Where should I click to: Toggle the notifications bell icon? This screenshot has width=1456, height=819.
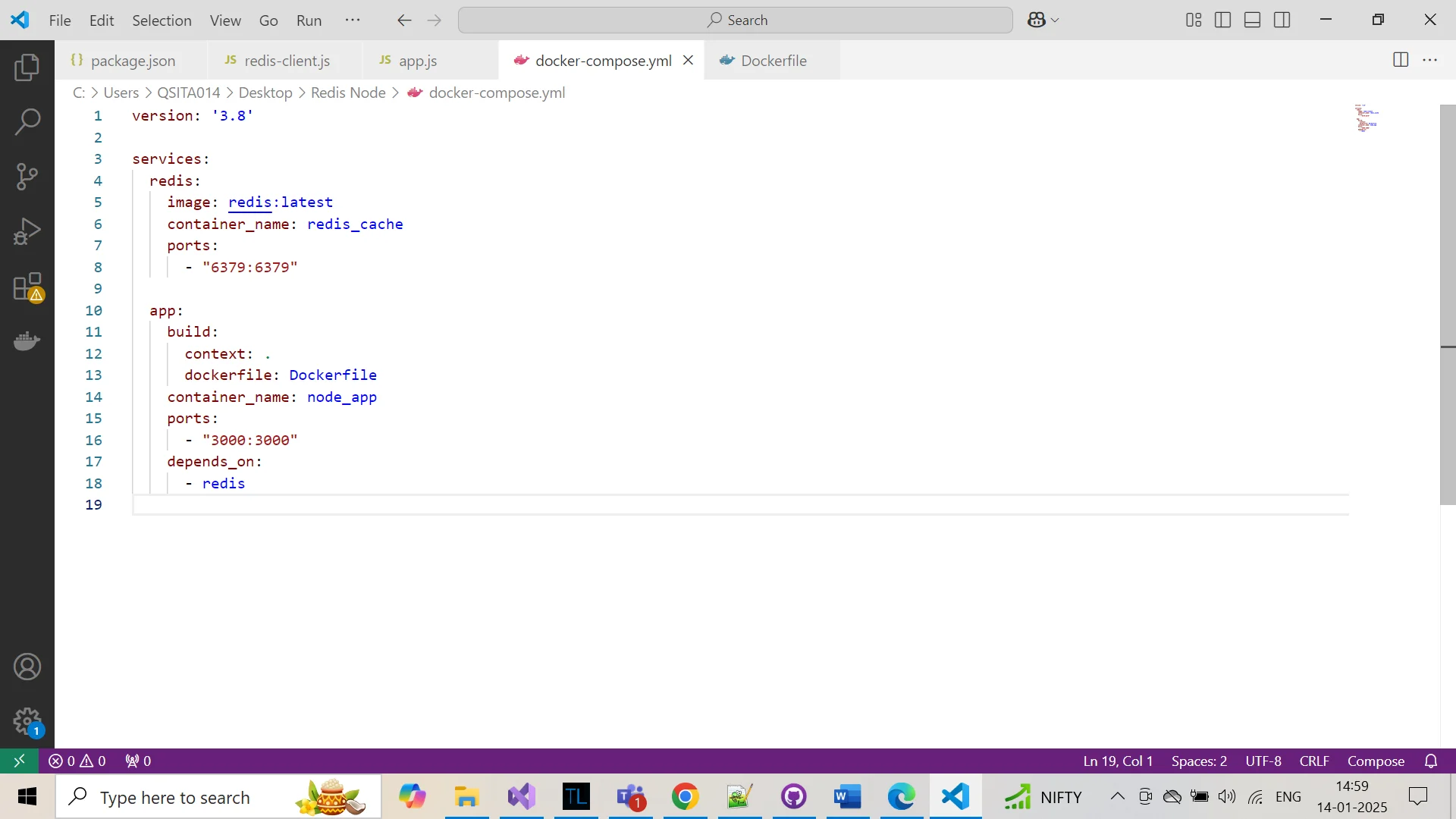(x=1431, y=760)
